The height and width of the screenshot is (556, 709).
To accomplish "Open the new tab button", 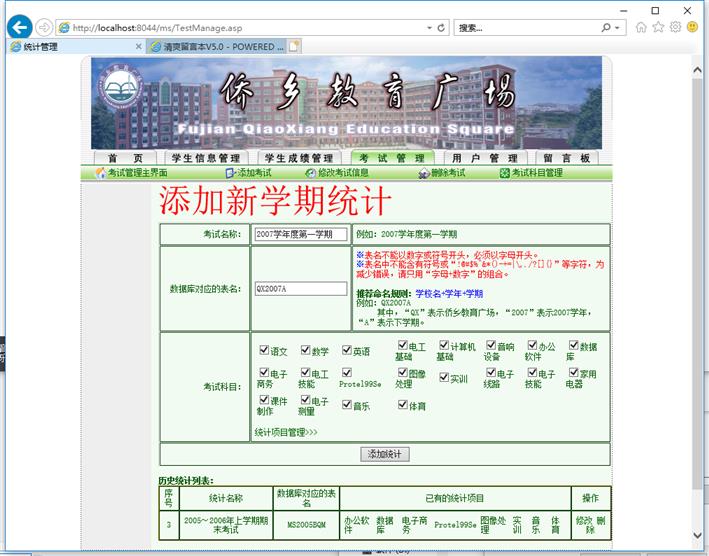I will 295,46.
